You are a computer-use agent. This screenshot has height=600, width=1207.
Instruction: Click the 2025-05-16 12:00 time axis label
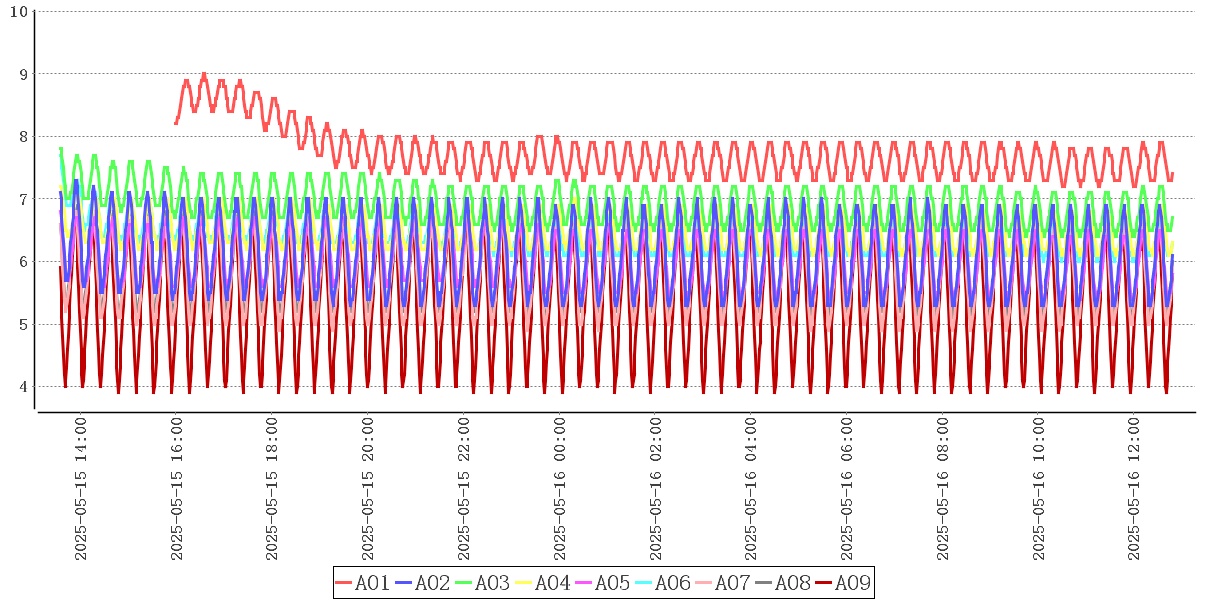(1134, 490)
